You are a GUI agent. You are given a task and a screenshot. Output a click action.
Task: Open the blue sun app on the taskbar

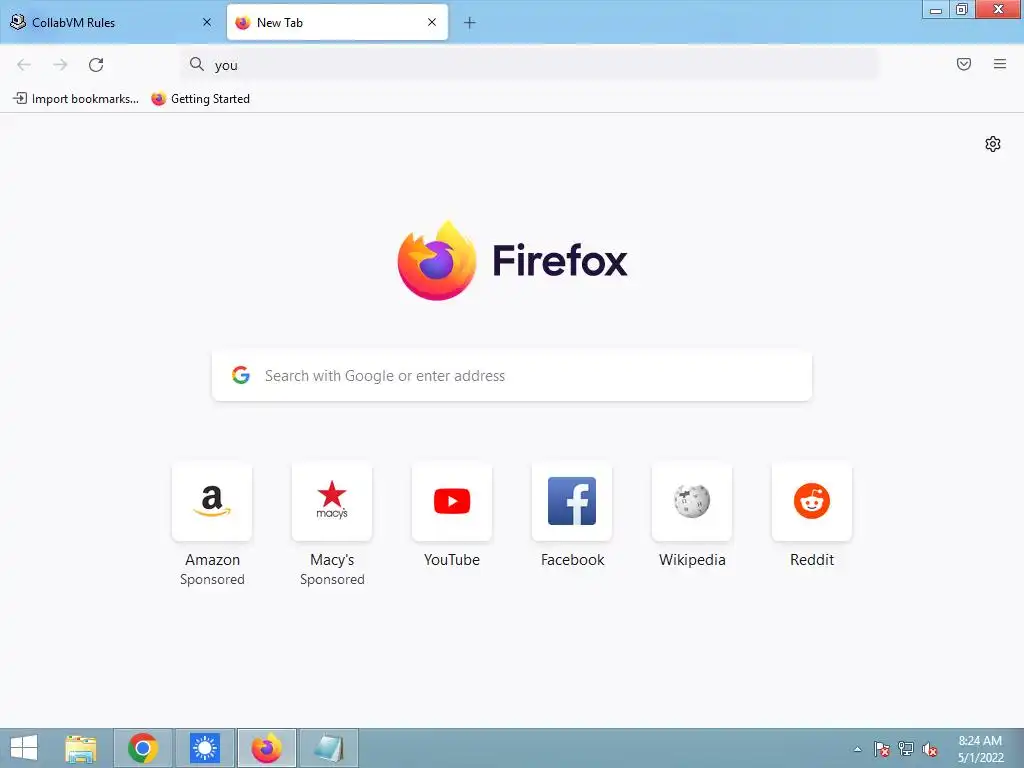[x=205, y=748]
